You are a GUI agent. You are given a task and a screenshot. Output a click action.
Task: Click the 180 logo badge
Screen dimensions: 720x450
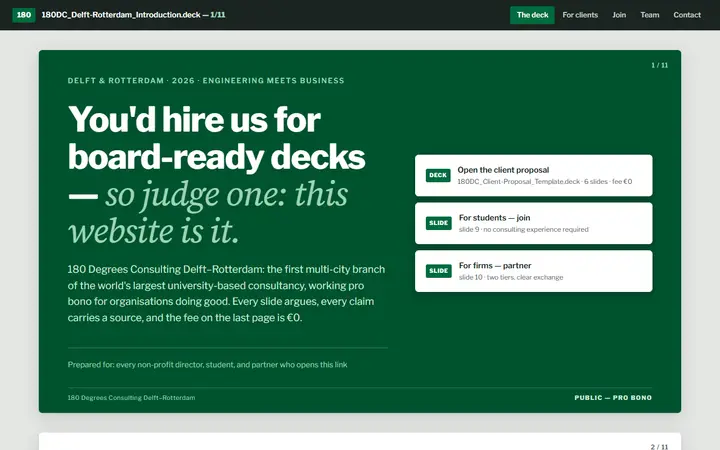(23, 15)
